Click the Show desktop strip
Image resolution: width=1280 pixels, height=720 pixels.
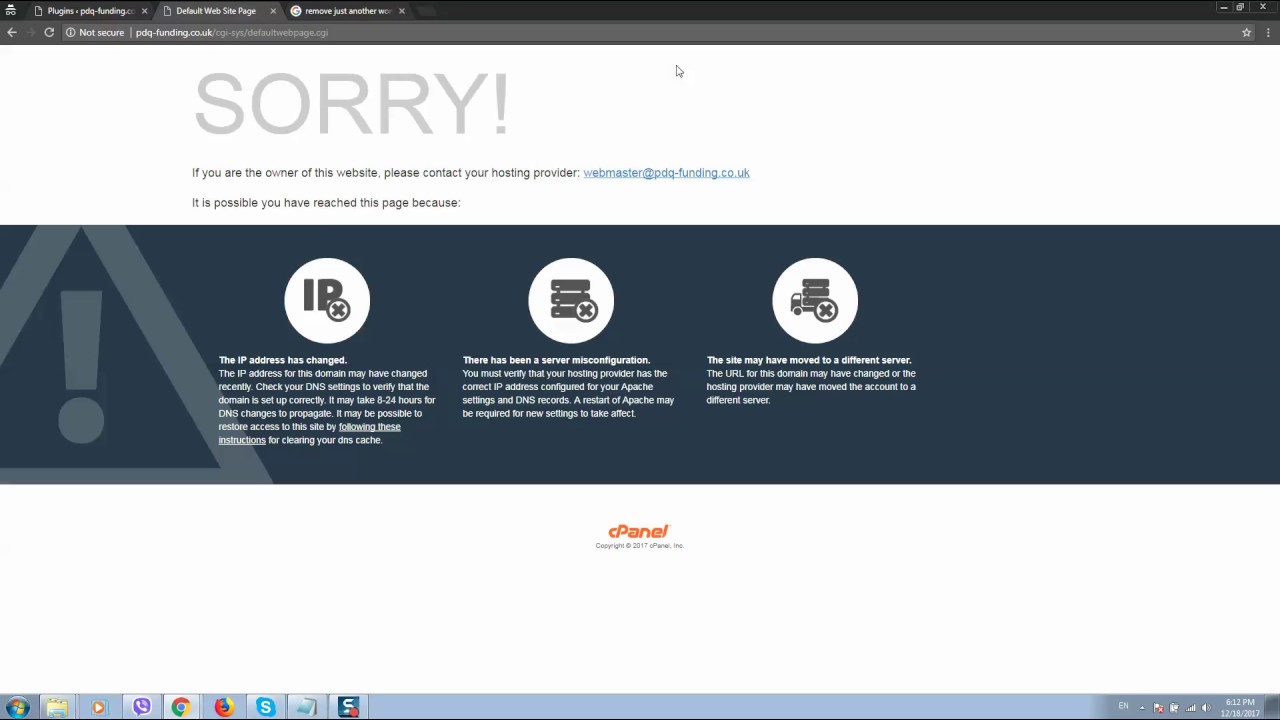click(1273, 707)
